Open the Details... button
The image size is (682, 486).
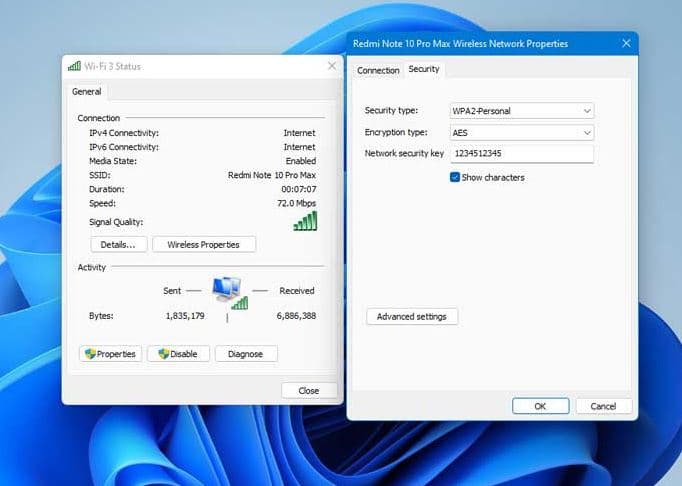click(118, 245)
